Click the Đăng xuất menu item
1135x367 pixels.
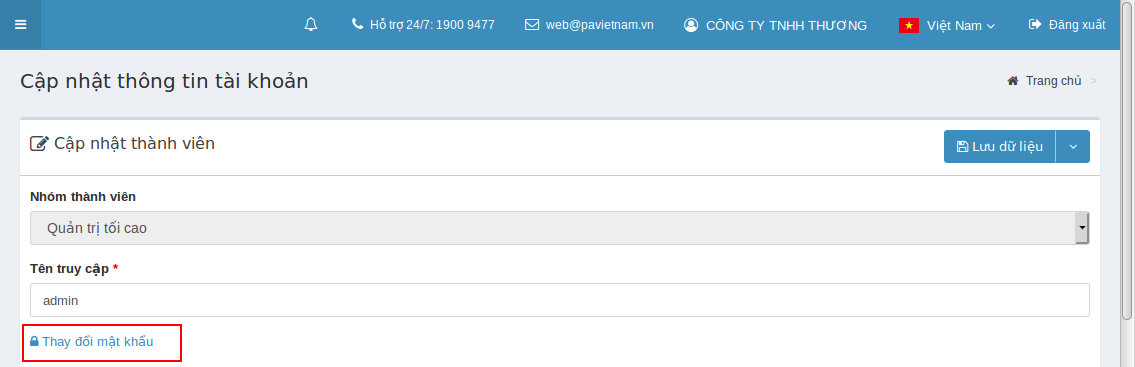tap(1077, 25)
